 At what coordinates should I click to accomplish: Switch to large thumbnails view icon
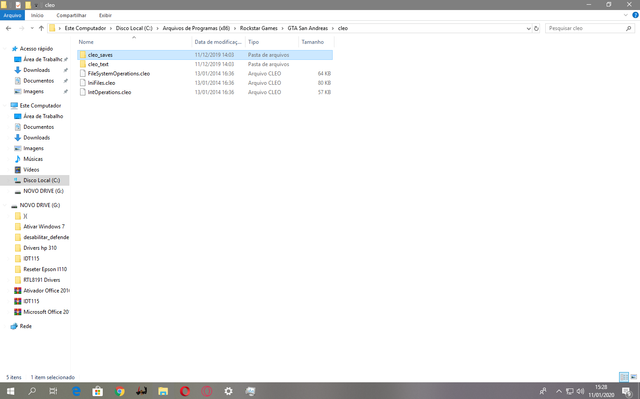[x=634, y=377]
